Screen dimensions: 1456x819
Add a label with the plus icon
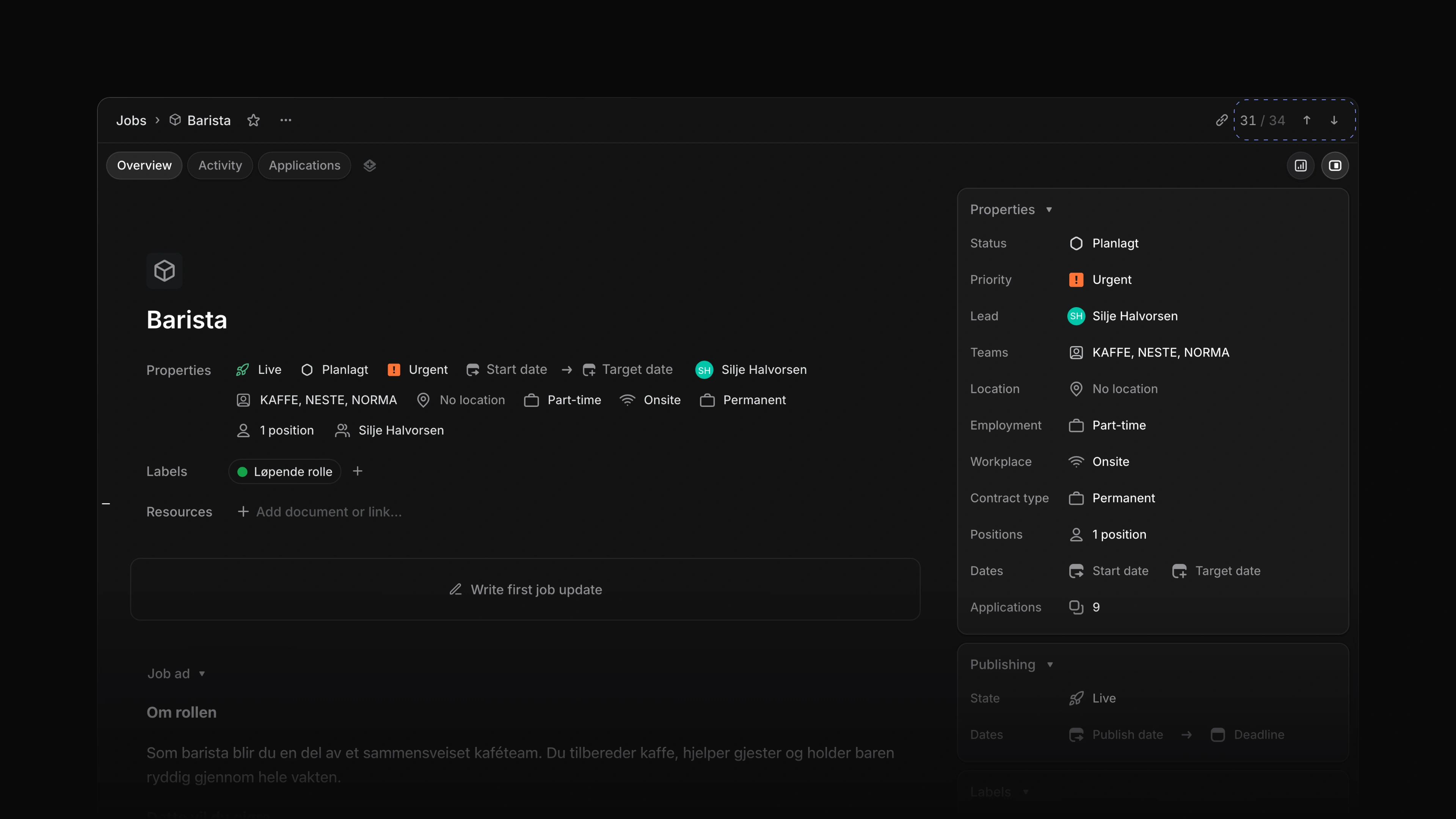[x=358, y=471]
